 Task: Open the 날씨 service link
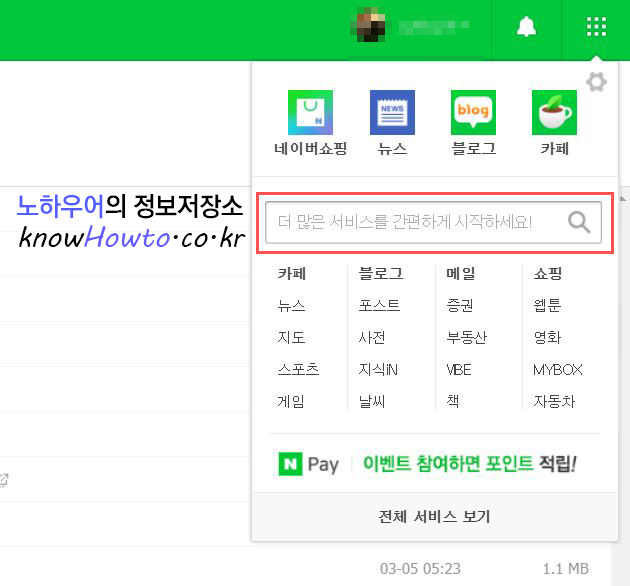(372, 401)
